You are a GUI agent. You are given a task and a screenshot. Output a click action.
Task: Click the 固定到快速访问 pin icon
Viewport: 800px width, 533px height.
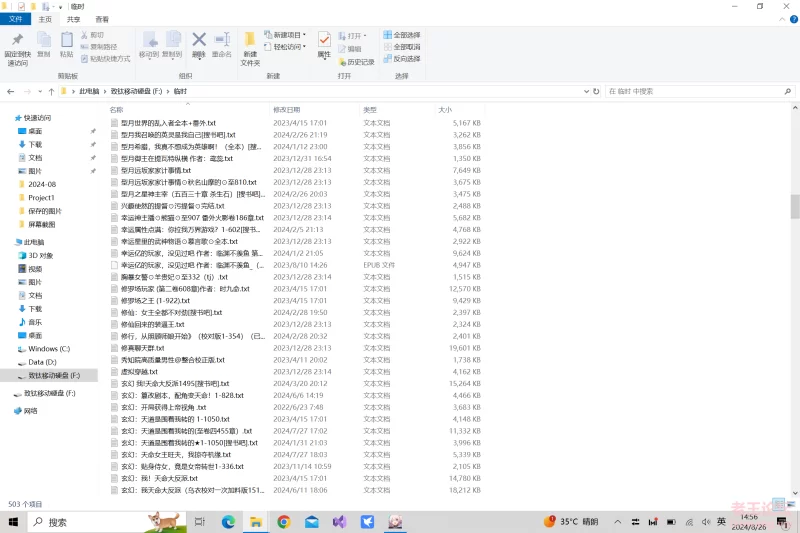(x=17, y=44)
